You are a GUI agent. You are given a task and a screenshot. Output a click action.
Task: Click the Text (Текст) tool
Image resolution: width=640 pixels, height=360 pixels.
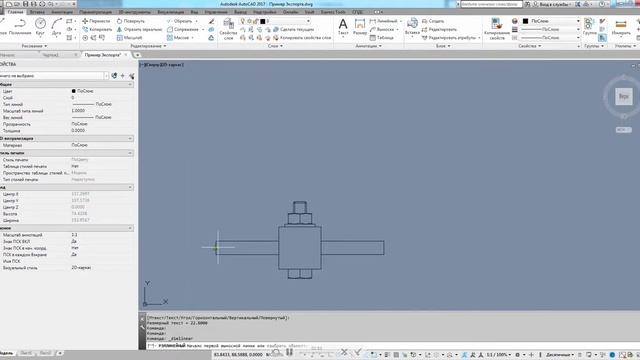[343, 27]
